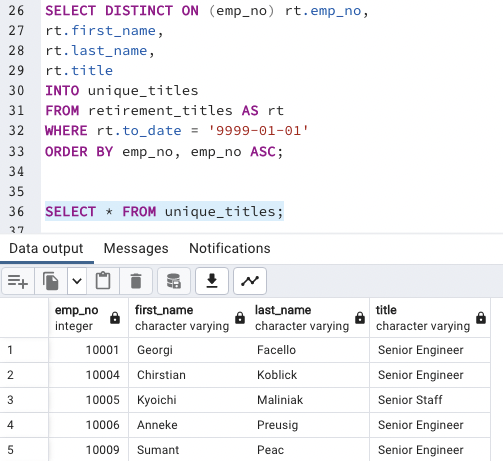Click line number 26 in editor gutter

point(16,11)
